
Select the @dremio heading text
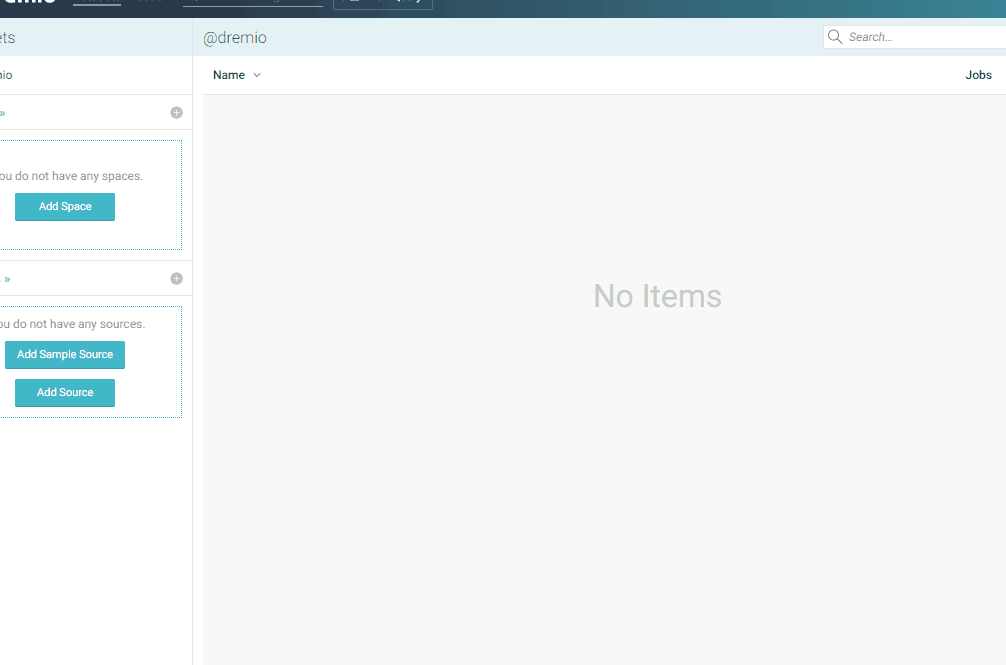pyautogui.click(x=235, y=38)
